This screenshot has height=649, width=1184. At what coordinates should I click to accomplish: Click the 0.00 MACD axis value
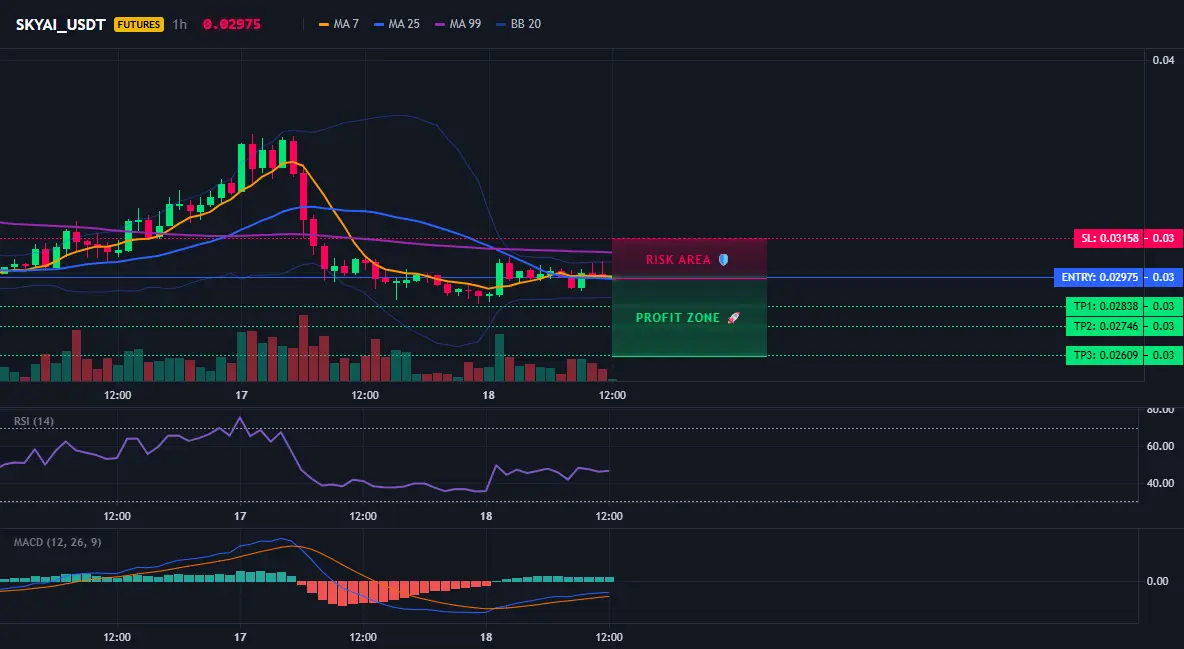click(1158, 581)
